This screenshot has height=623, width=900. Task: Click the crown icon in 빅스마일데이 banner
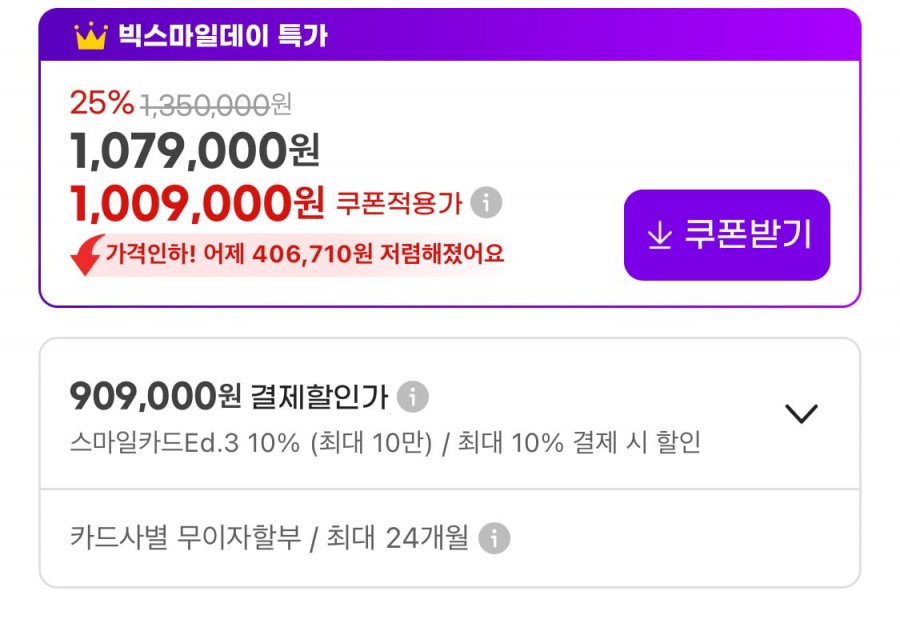[x=91, y=36]
